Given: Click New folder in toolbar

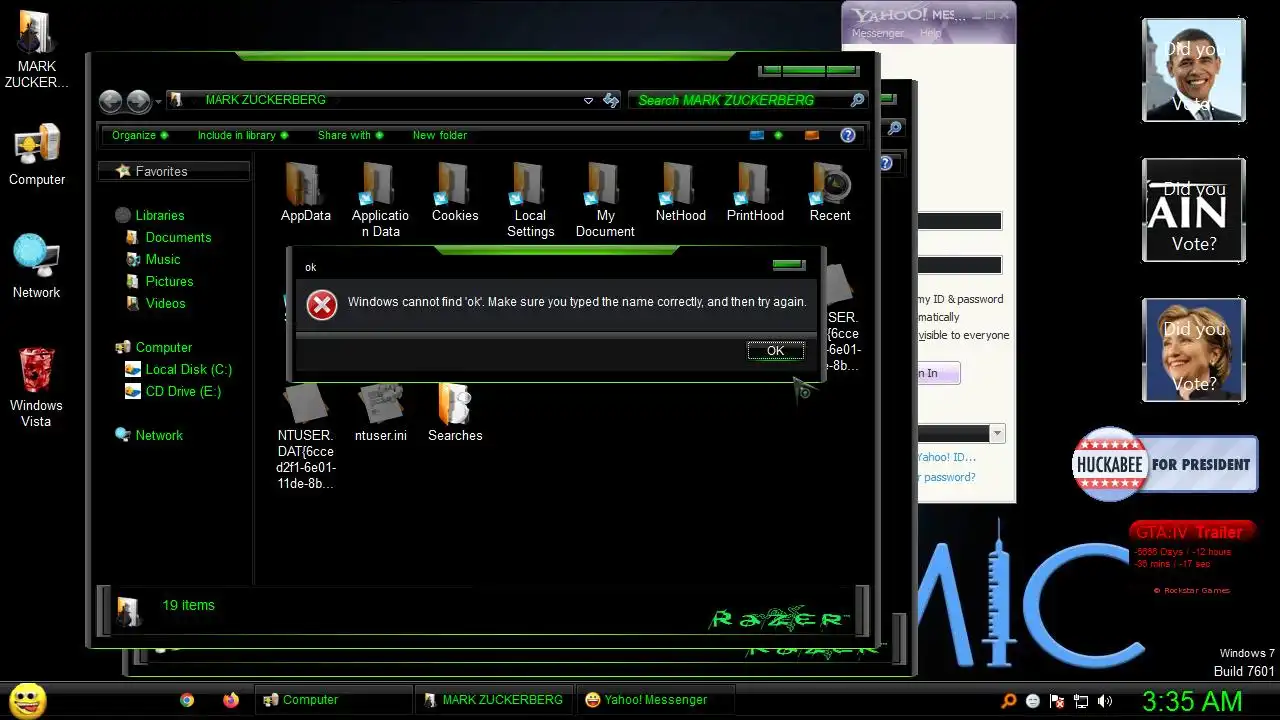Looking at the screenshot, I should pyautogui.click(x=440, y=135).
